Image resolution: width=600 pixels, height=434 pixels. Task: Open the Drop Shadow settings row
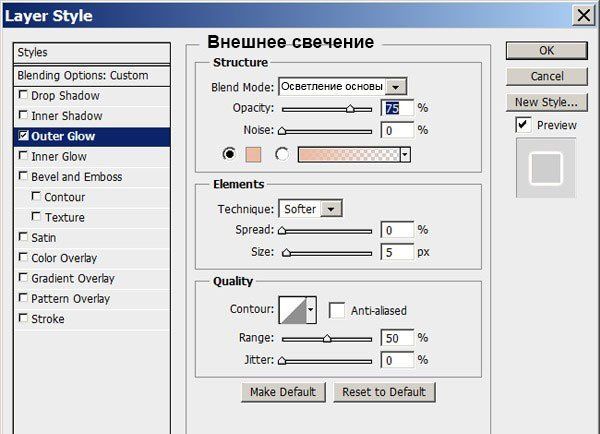click(x=92, y=96)
